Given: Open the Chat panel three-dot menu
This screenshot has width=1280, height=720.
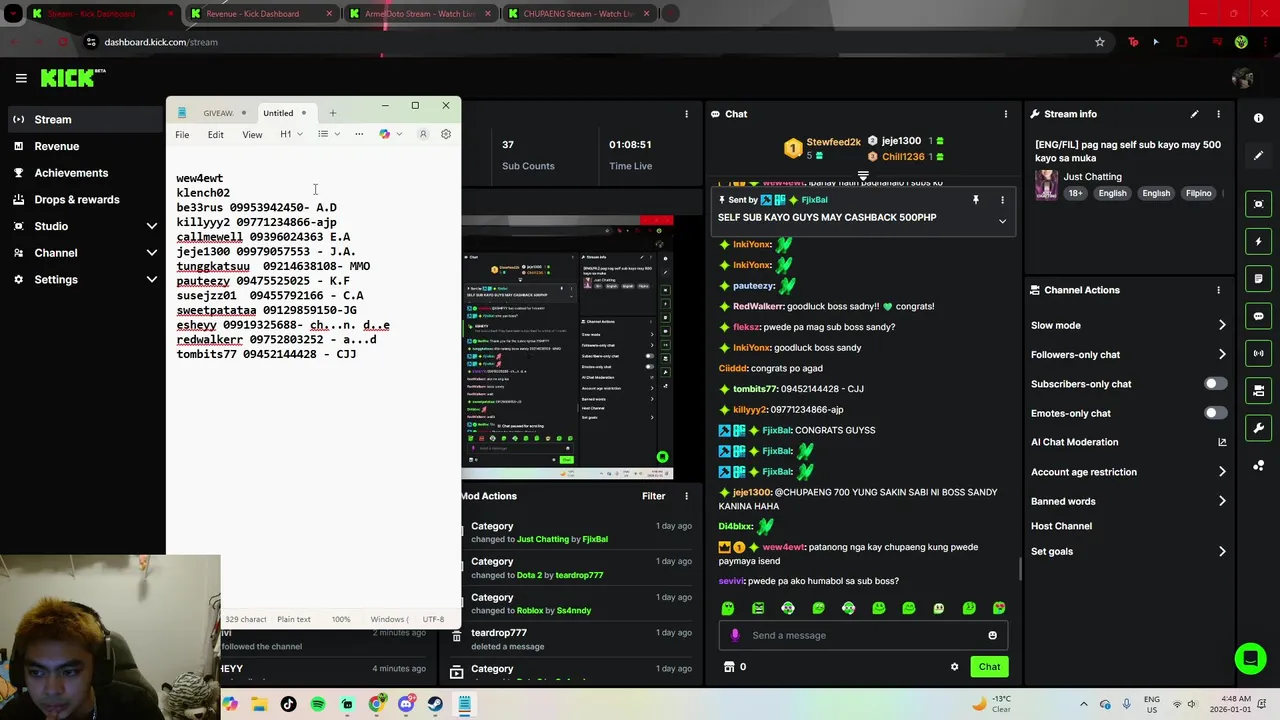Looking at the screenshot, I should [1005, 114].
